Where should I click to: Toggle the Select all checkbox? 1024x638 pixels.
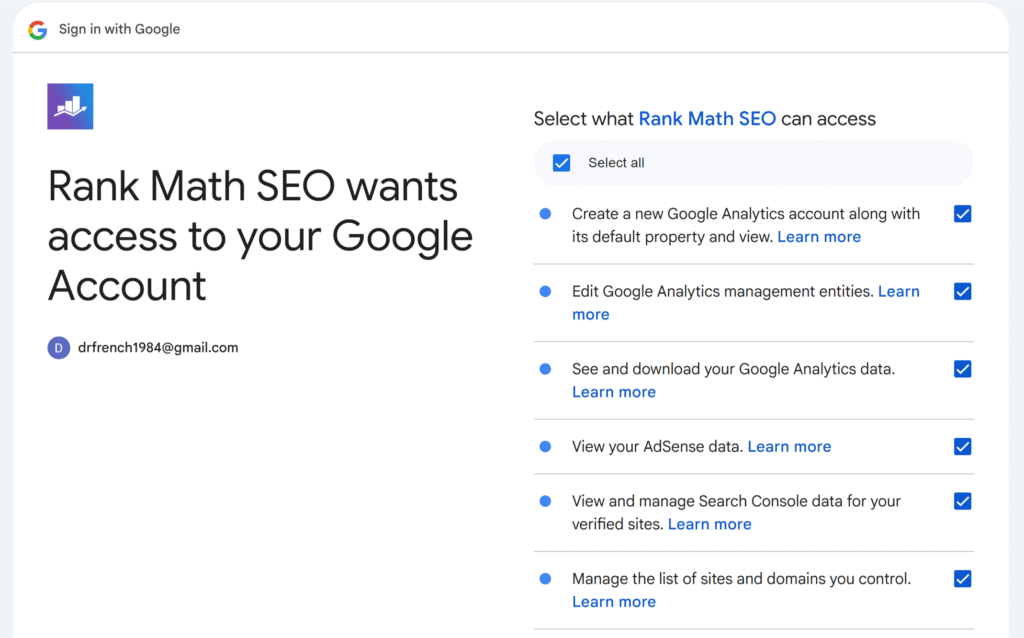[x=562, y=163]
